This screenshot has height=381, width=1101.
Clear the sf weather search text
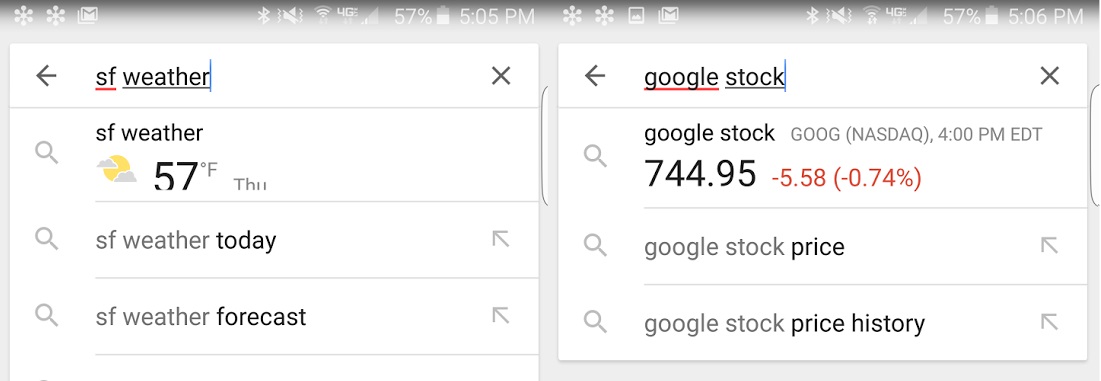pos(501,76)
